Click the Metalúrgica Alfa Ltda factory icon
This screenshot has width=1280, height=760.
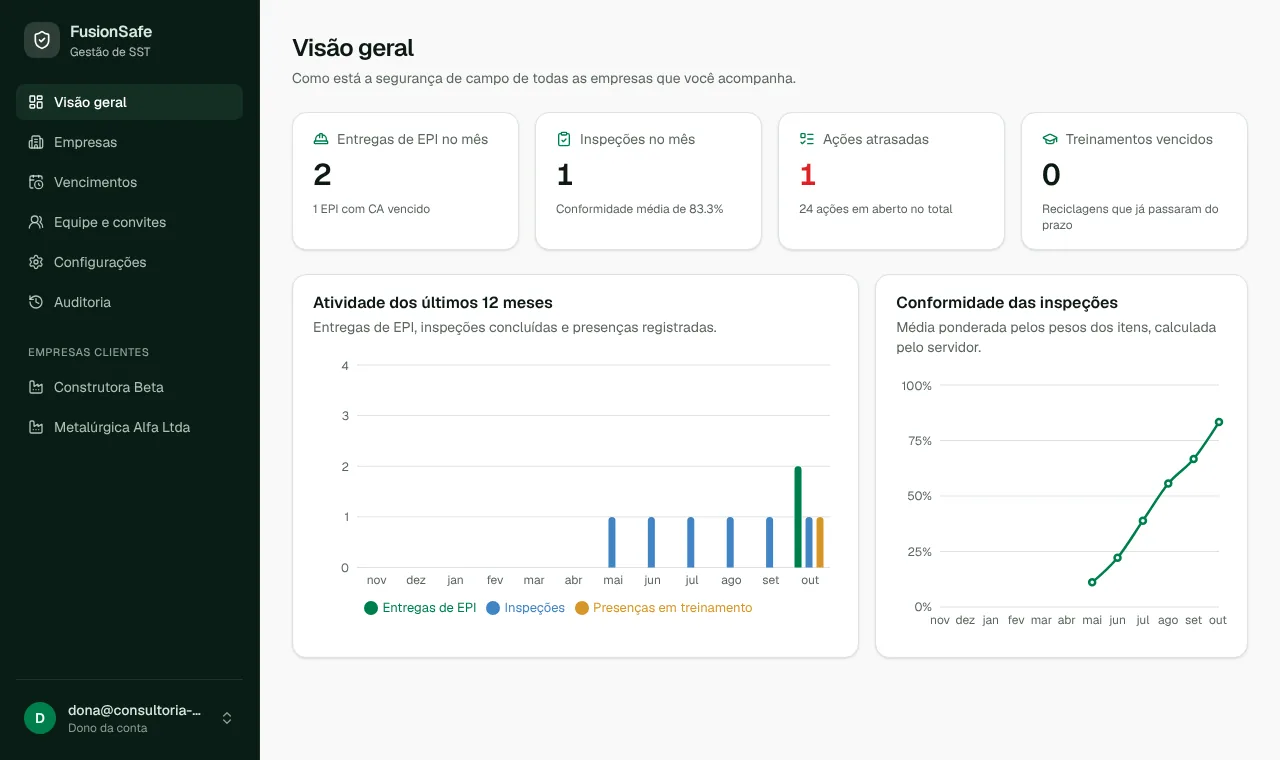coord(36,427)
